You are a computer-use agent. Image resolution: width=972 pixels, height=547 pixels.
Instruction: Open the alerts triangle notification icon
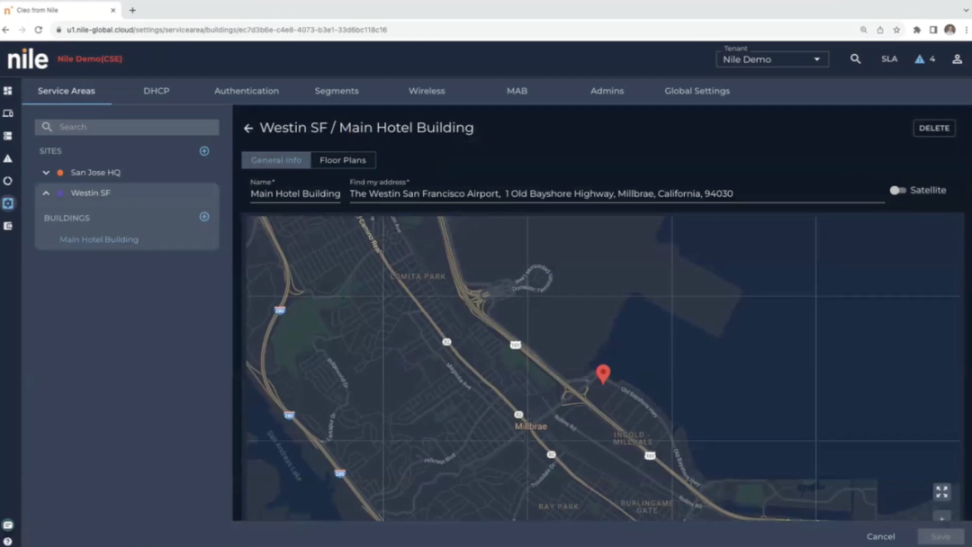(x=920, y=59)
